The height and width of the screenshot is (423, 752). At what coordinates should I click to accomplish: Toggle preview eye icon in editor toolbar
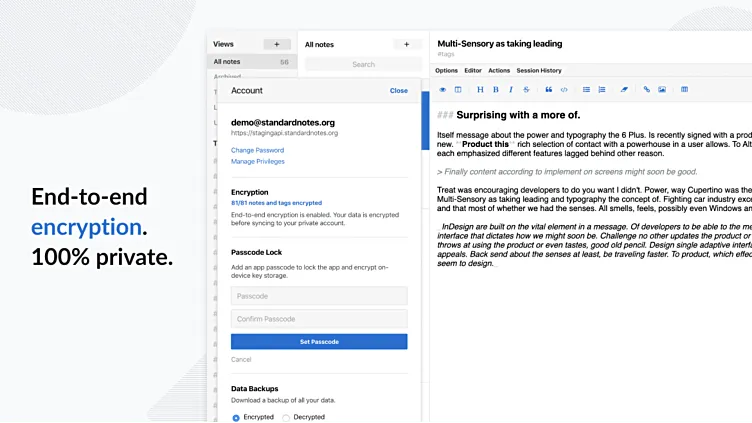(x=443, y=90)
